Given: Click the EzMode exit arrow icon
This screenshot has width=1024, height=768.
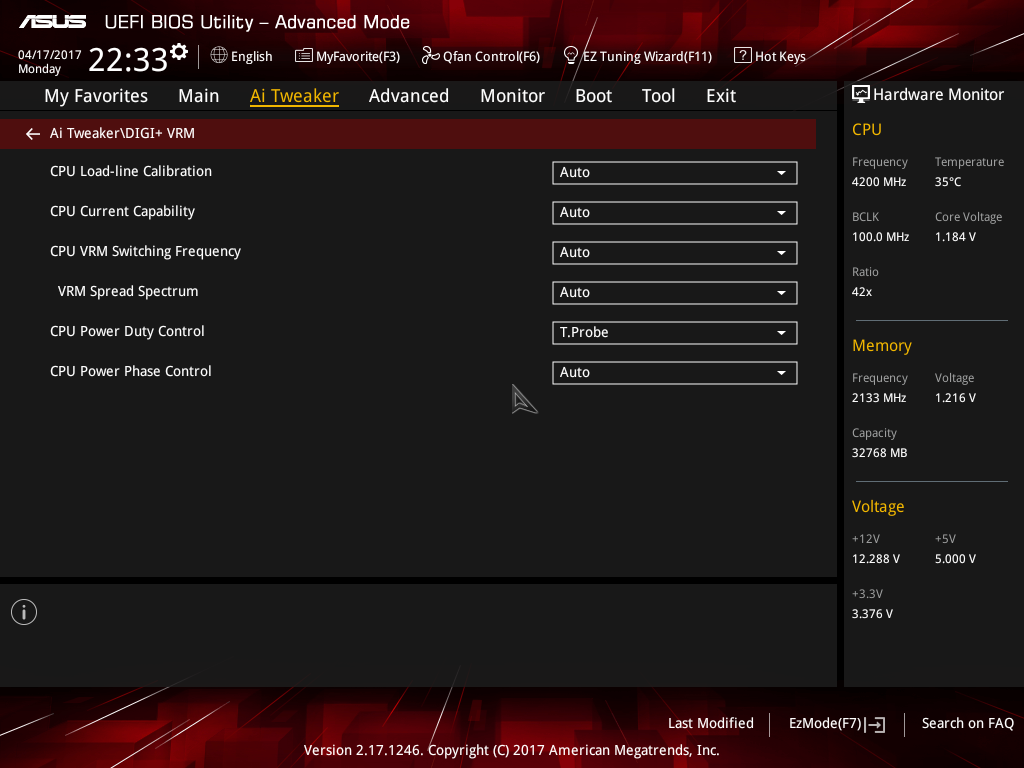Looking at the screenshot, I should click(876, 724).
